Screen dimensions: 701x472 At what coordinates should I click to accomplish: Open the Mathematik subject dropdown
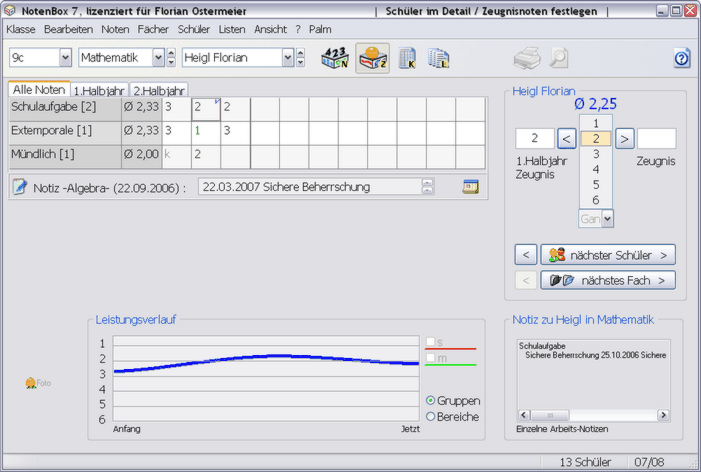171,58
